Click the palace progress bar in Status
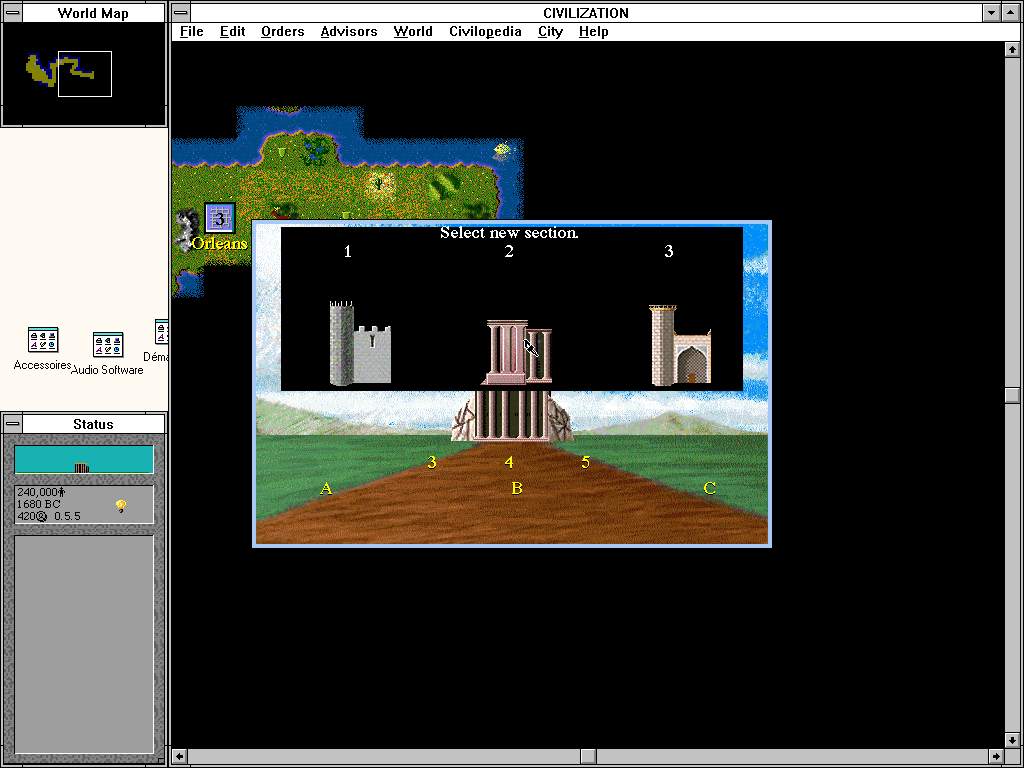This screenshot has height=768, width=1024. coord(84,459)
